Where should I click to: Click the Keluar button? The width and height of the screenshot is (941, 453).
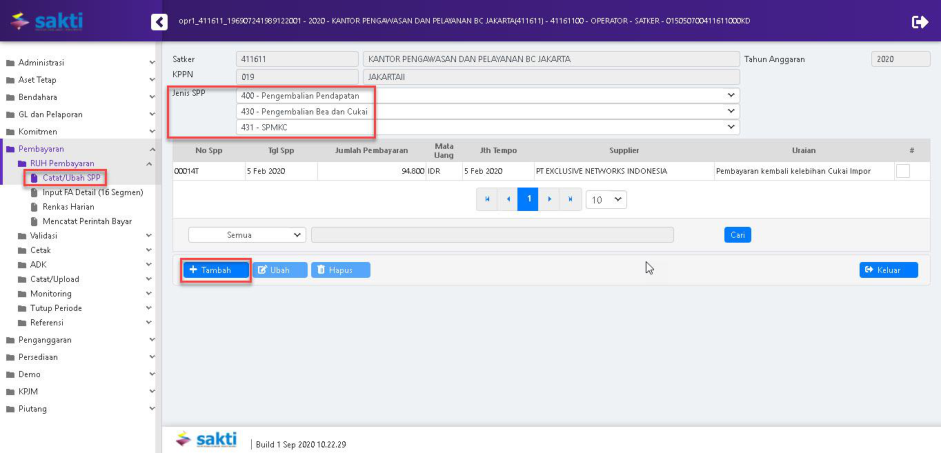888,270
